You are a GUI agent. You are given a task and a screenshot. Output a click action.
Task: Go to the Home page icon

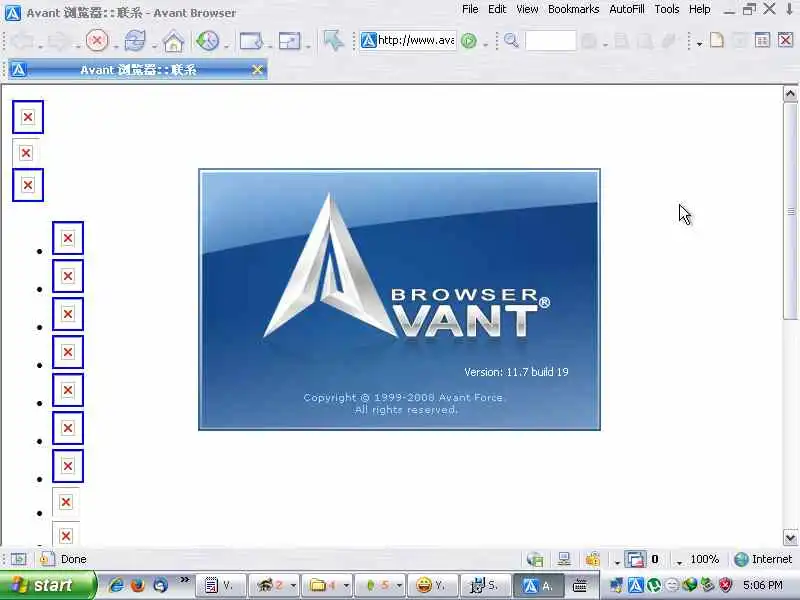(173, 41)
